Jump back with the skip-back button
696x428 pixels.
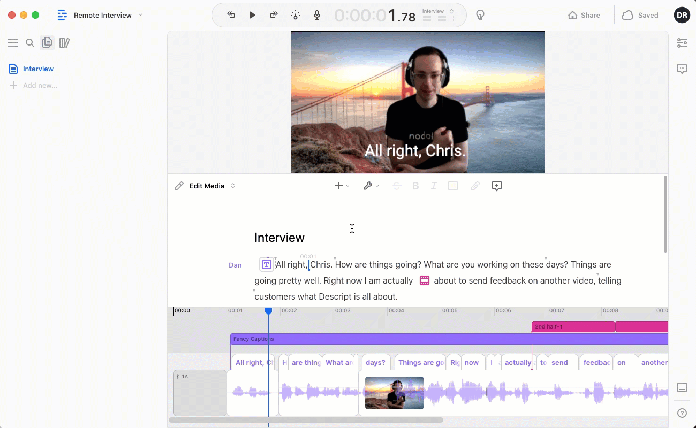[231, 15]
